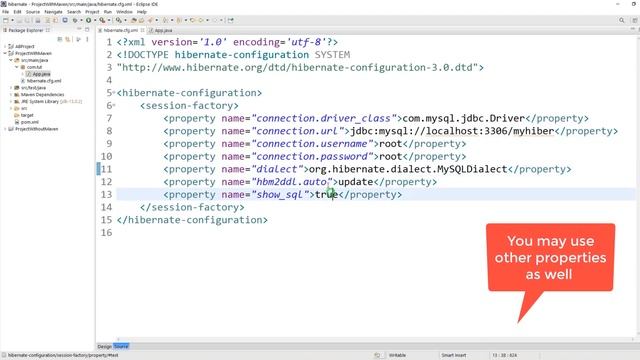Click the 'Writable' status bar entry

click(397, 355)
